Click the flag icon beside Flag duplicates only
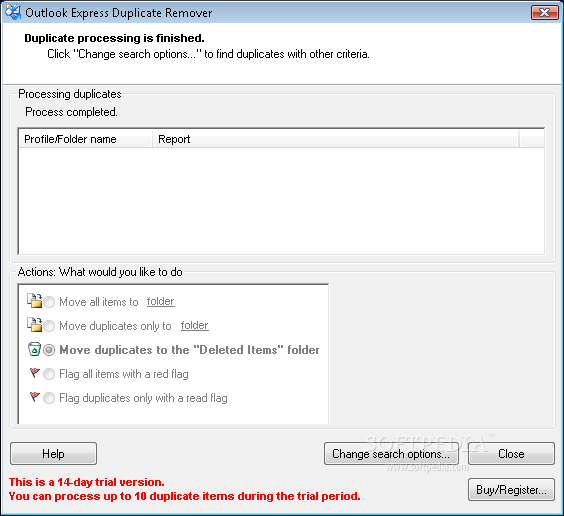 tap(35, 397)
